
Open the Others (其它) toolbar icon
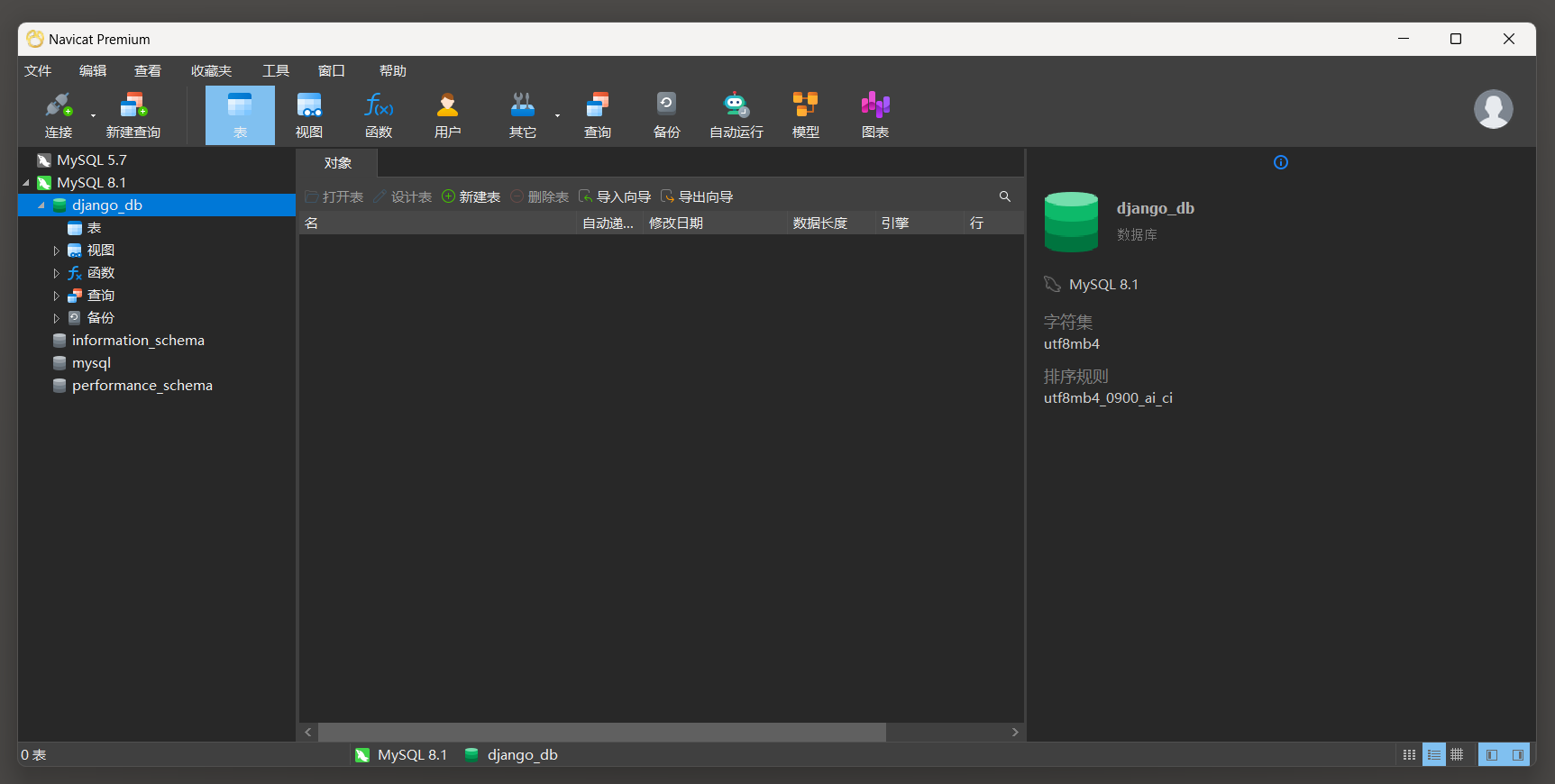(x=523, y=115)
